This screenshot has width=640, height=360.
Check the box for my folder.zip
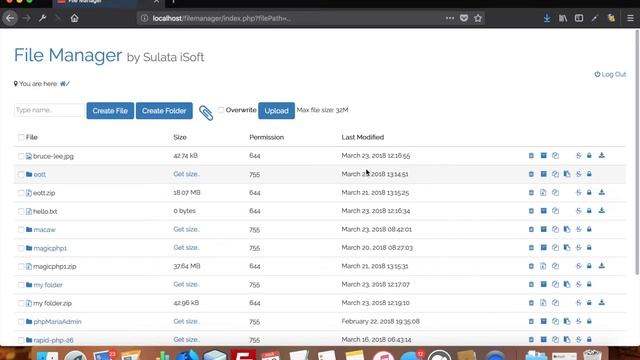point(21,303)
